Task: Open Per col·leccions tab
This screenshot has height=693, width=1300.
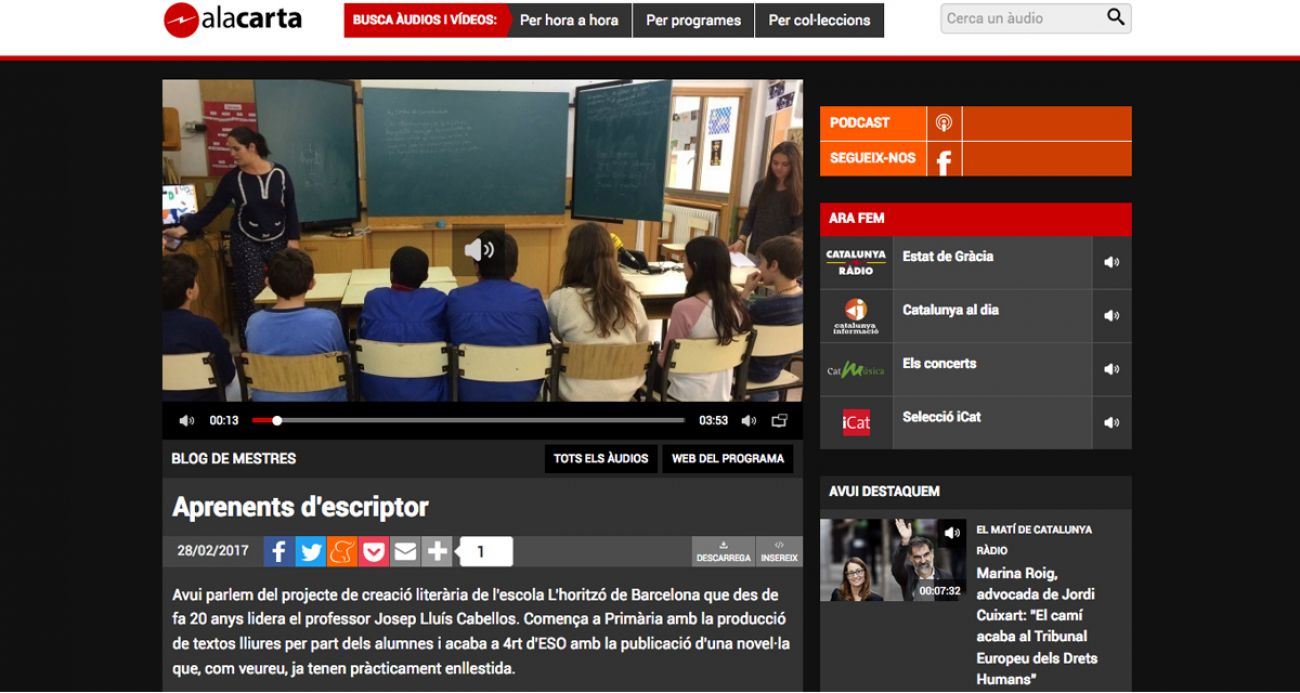Action: point(819,20)
